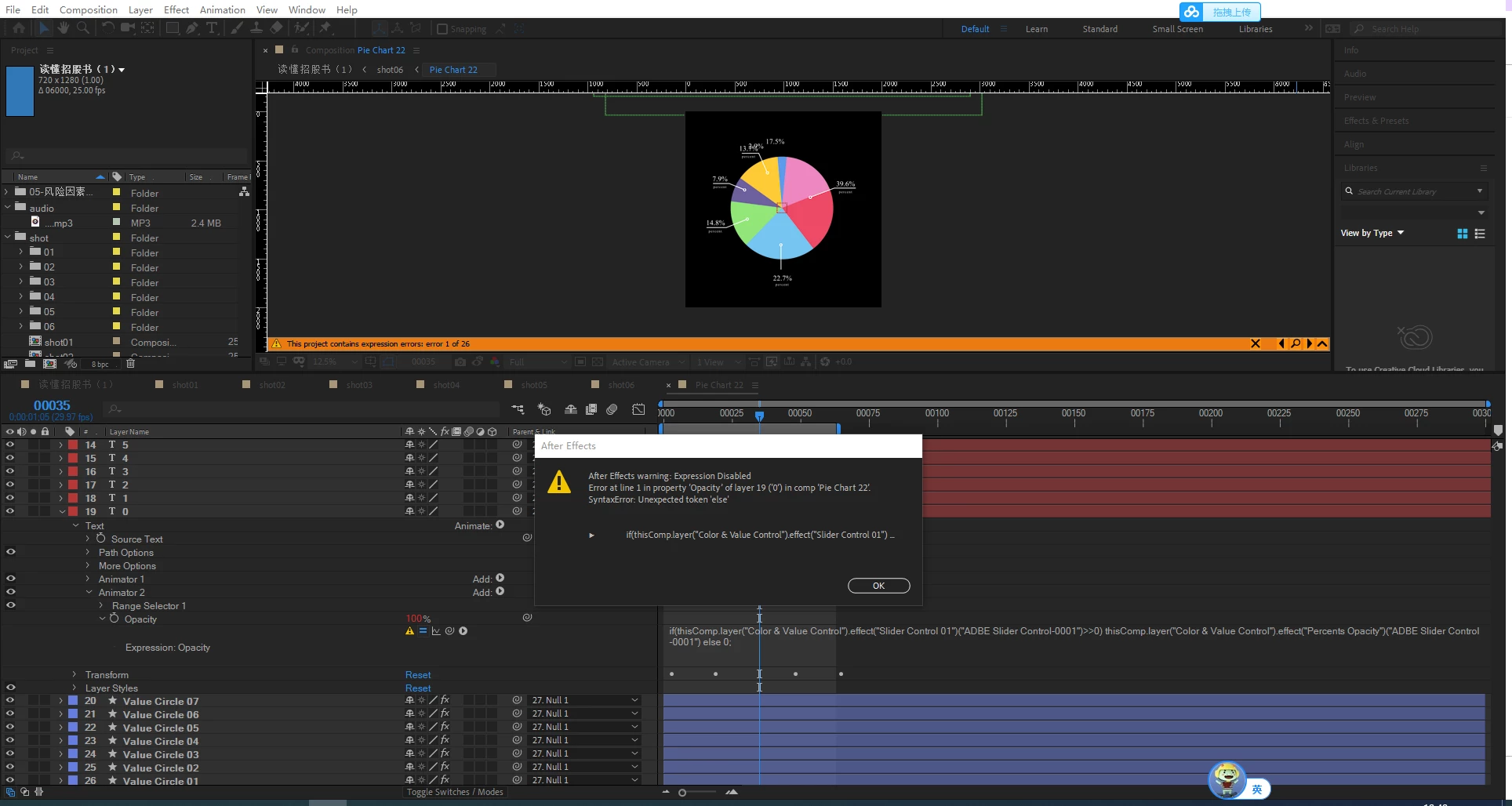Toggle the Enable Expression equals switch

pyautogui.click(x=423, y=631)
